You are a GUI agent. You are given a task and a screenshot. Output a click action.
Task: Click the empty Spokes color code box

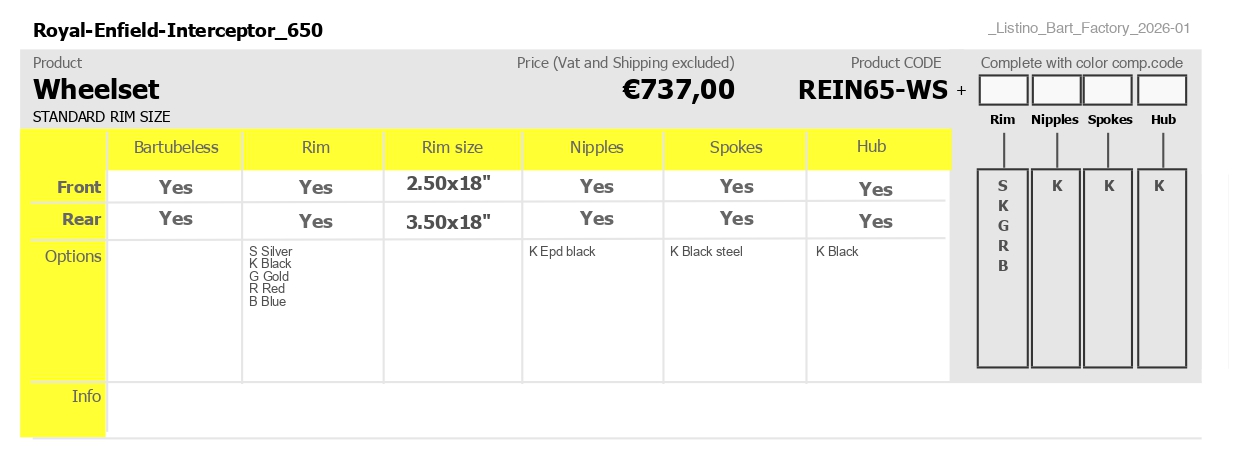(x=1108, y=90)
